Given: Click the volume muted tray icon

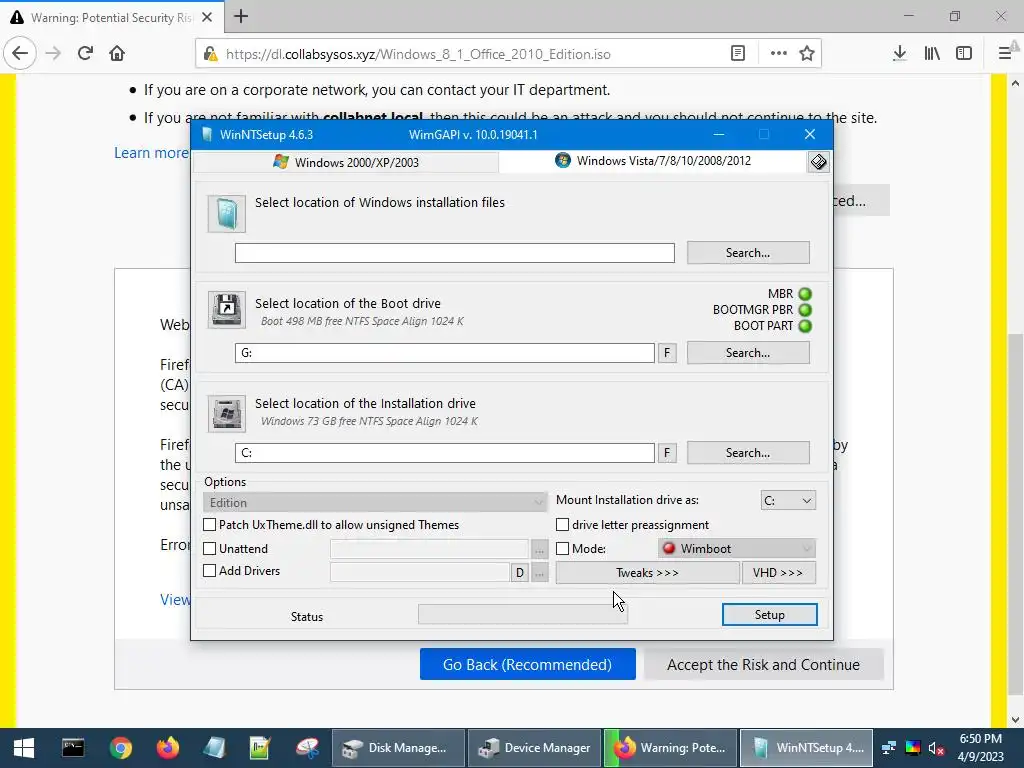Looking at the screenshot, I should coord(936,748).
